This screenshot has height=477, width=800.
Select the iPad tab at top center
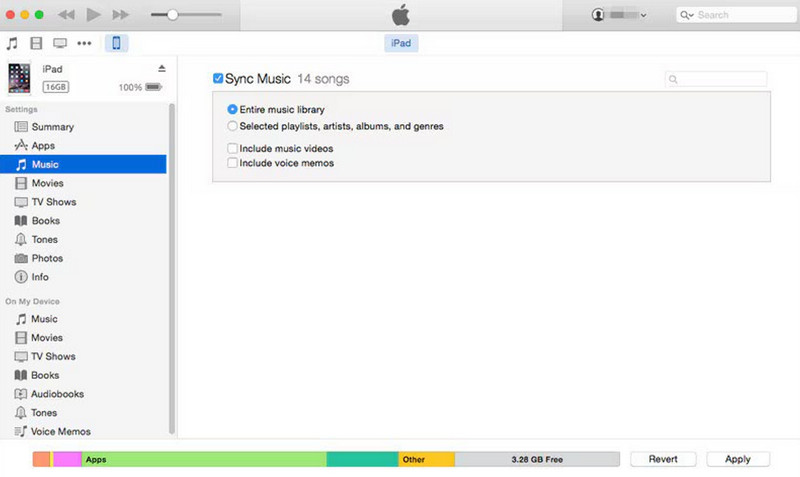coord(401,43)
